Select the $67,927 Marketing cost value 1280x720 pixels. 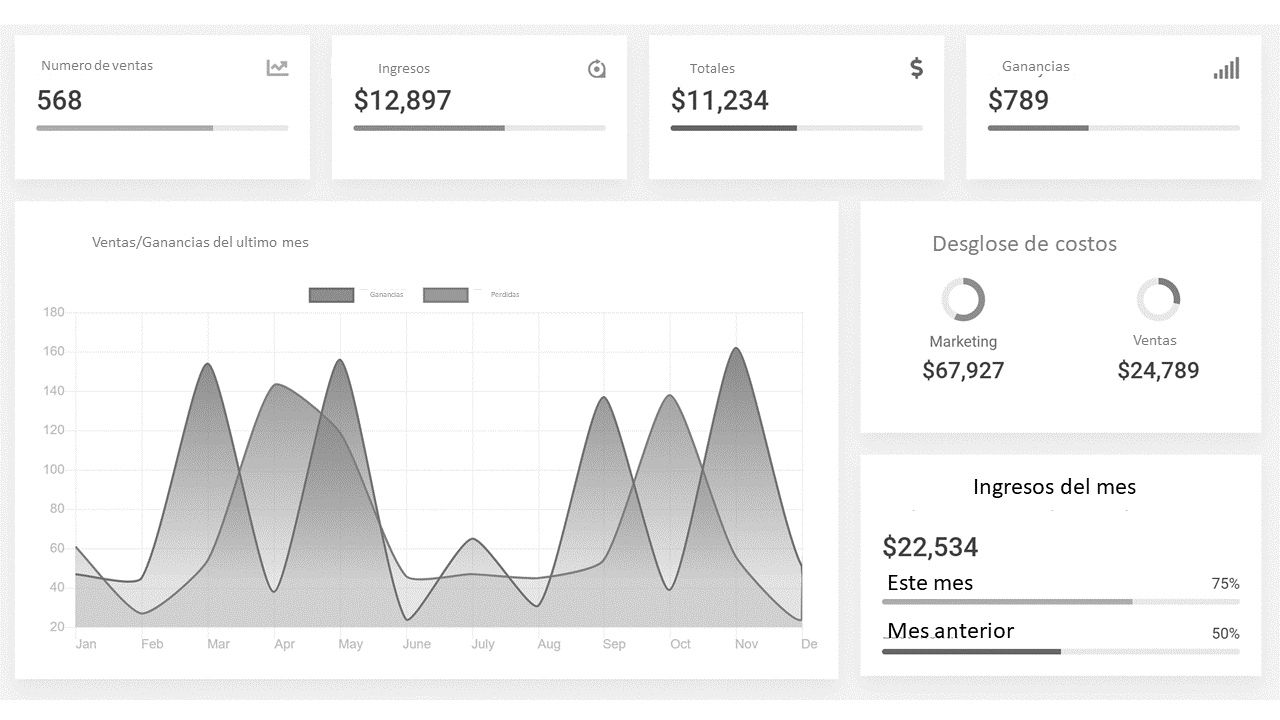coord(963,371)
